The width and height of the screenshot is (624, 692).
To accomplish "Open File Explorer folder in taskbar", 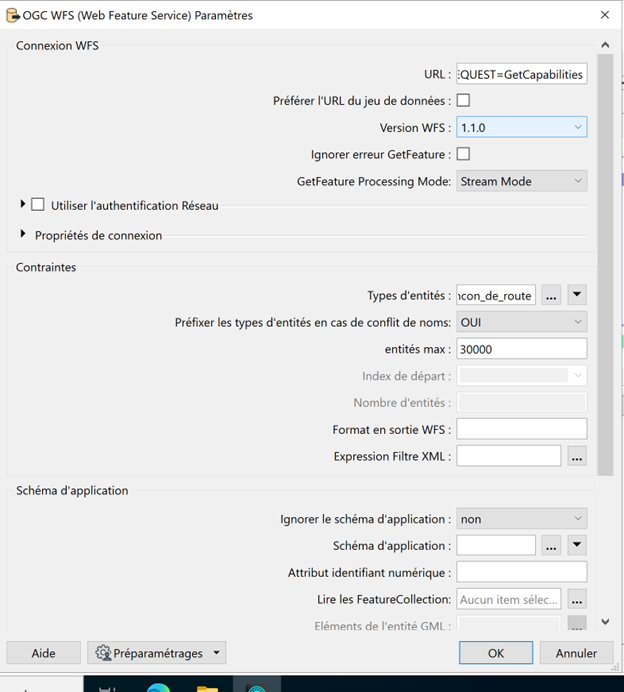I will pos(207,688).
